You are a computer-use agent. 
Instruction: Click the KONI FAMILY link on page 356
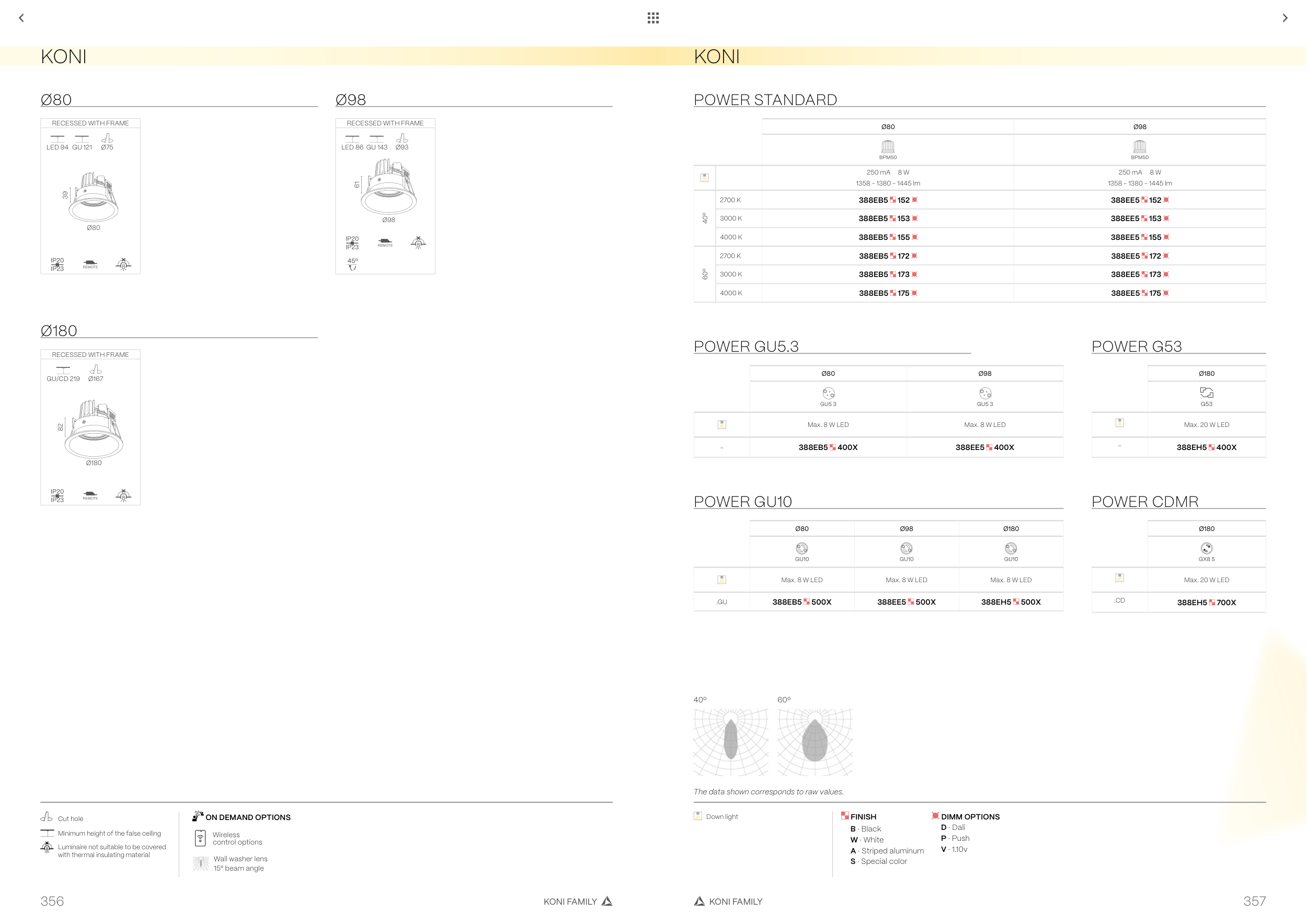click(570, 901)
